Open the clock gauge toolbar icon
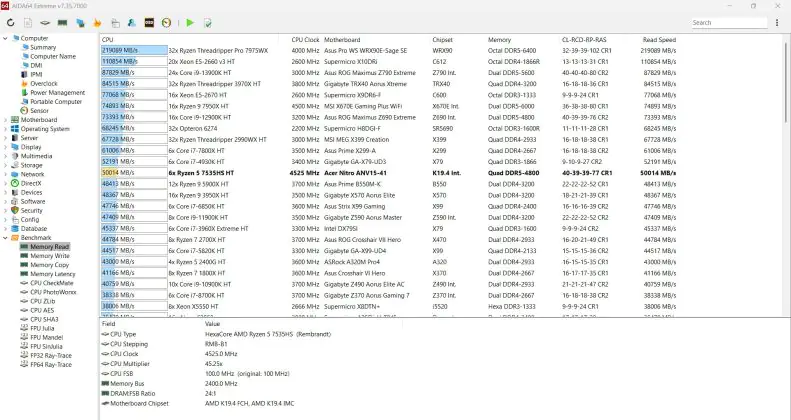The image size is (791, 420). point(166,23)
